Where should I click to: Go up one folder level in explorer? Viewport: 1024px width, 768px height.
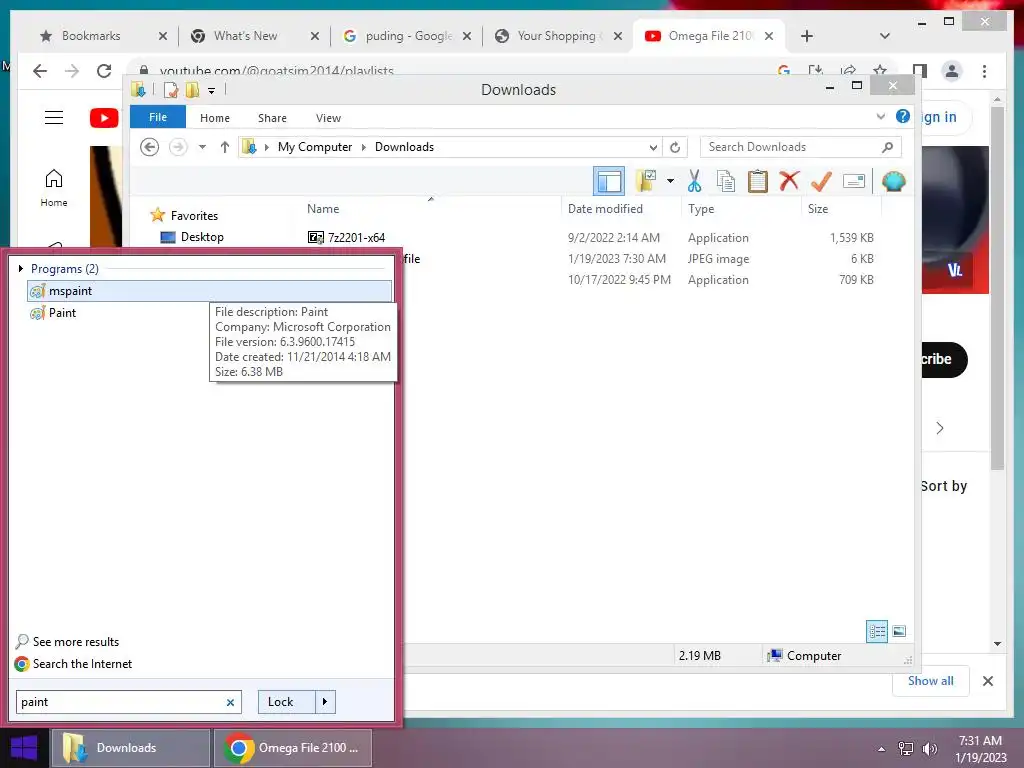coord(225,147)
